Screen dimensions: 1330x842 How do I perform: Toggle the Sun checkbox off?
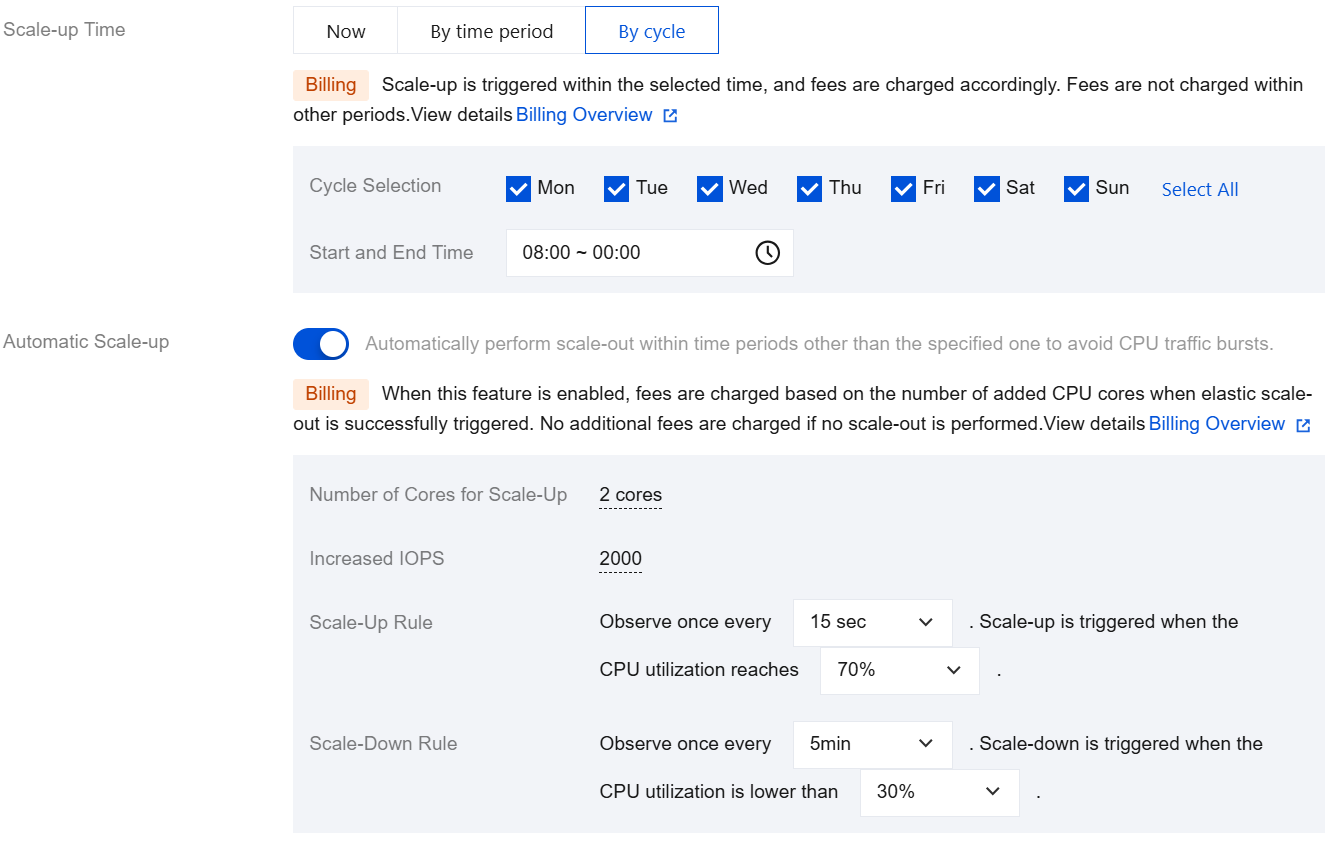(x=1076, y=189)
